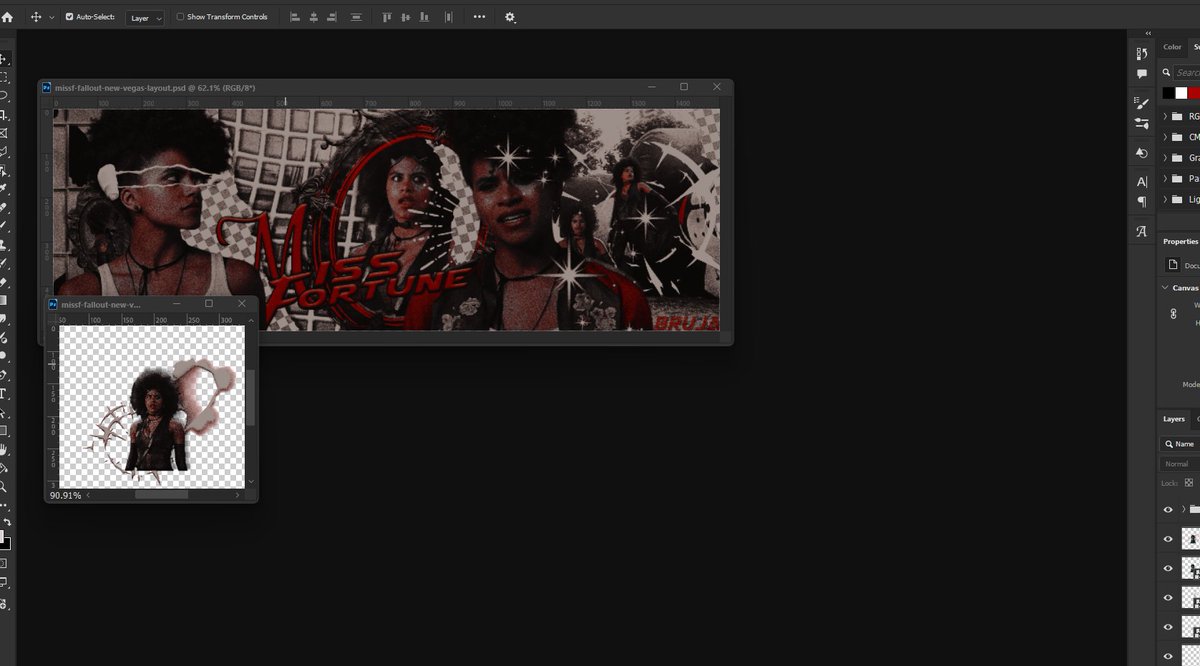Expand the Pastel swatch folder
The height and width of the screenshot is (666, 1200).
point(1166,179)
